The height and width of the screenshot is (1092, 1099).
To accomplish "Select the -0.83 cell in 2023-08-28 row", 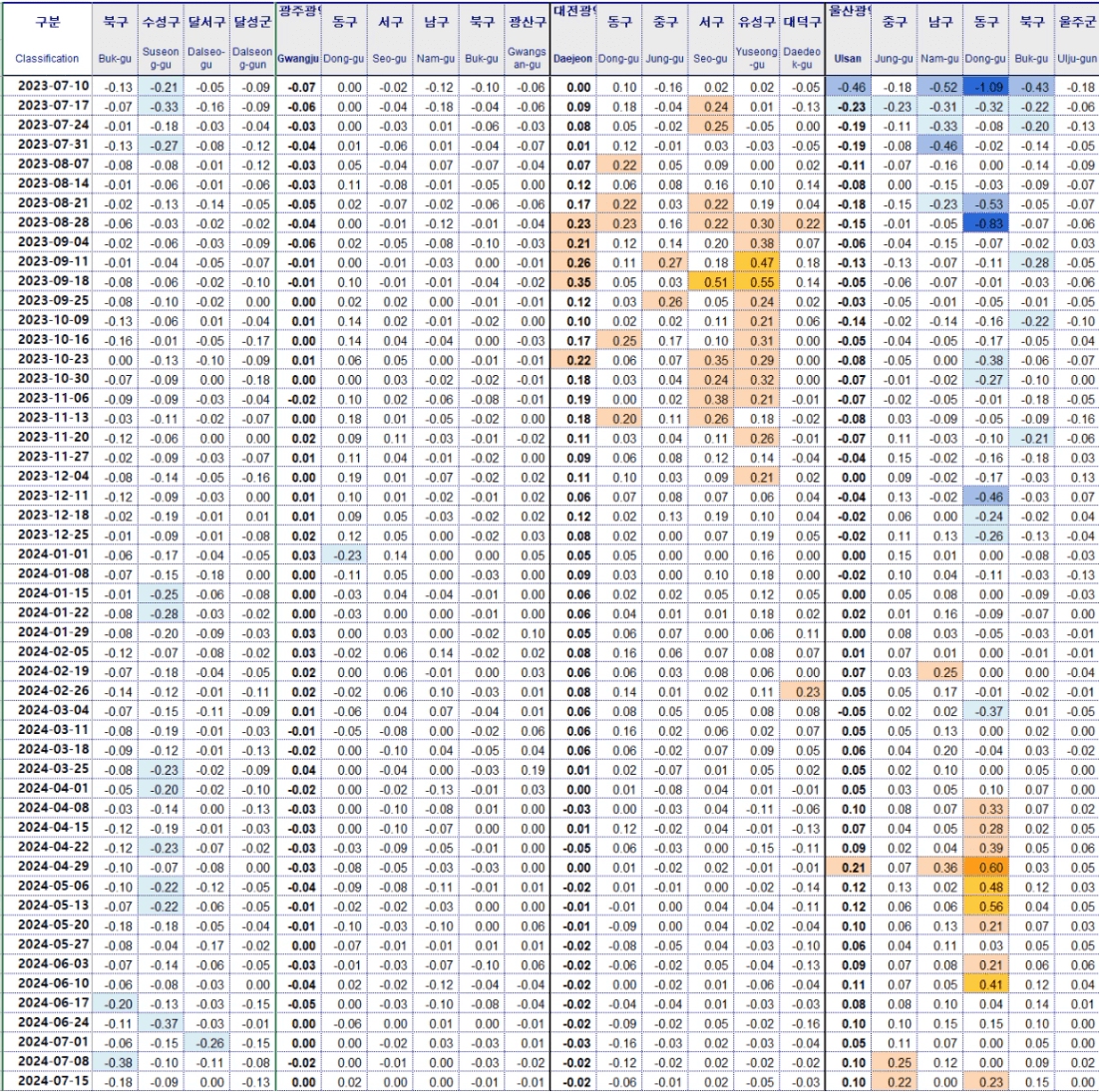I will [986, 223].
